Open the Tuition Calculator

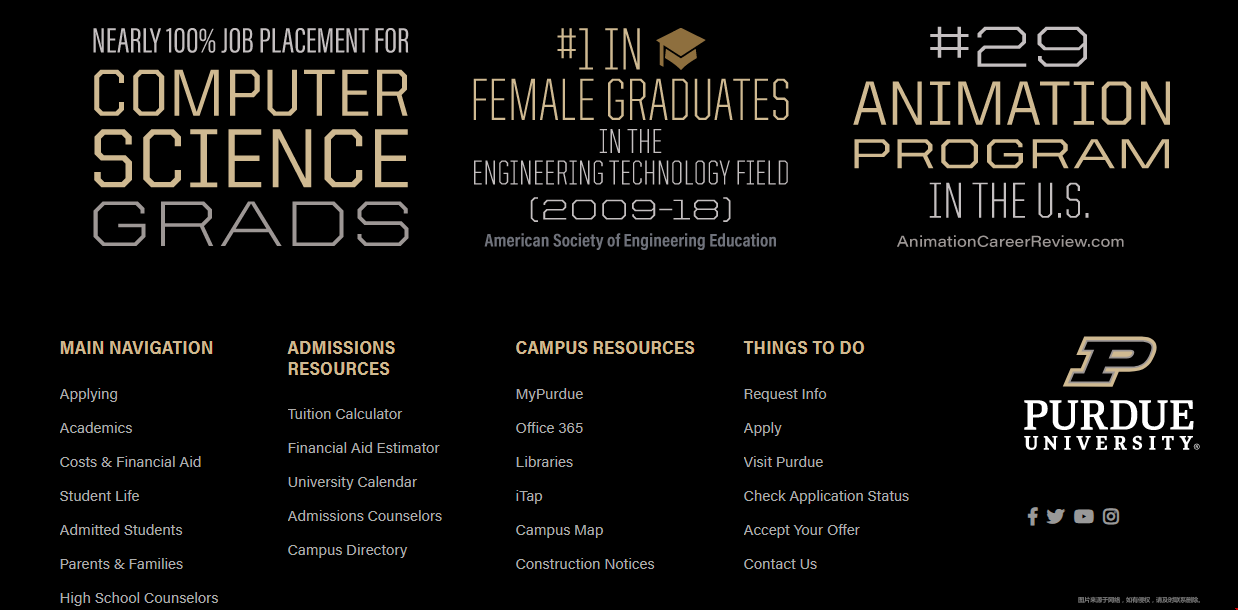[x=345, y=414]
